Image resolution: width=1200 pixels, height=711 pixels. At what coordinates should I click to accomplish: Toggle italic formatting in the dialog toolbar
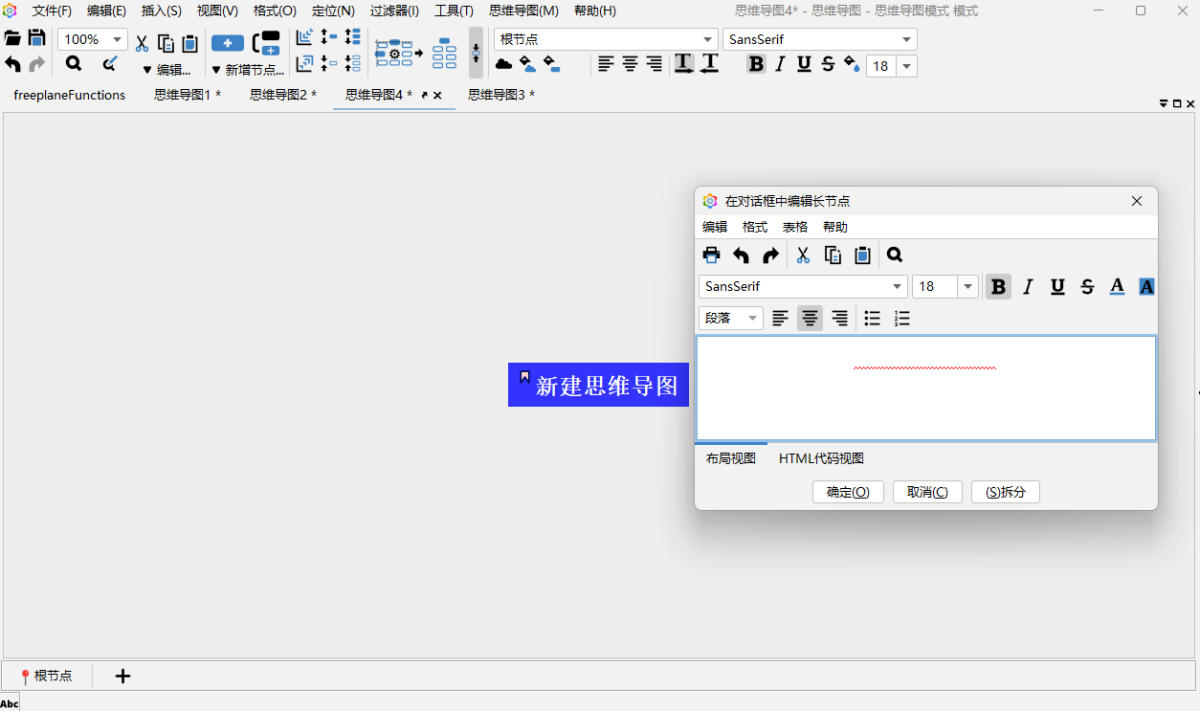(1027, 287)
